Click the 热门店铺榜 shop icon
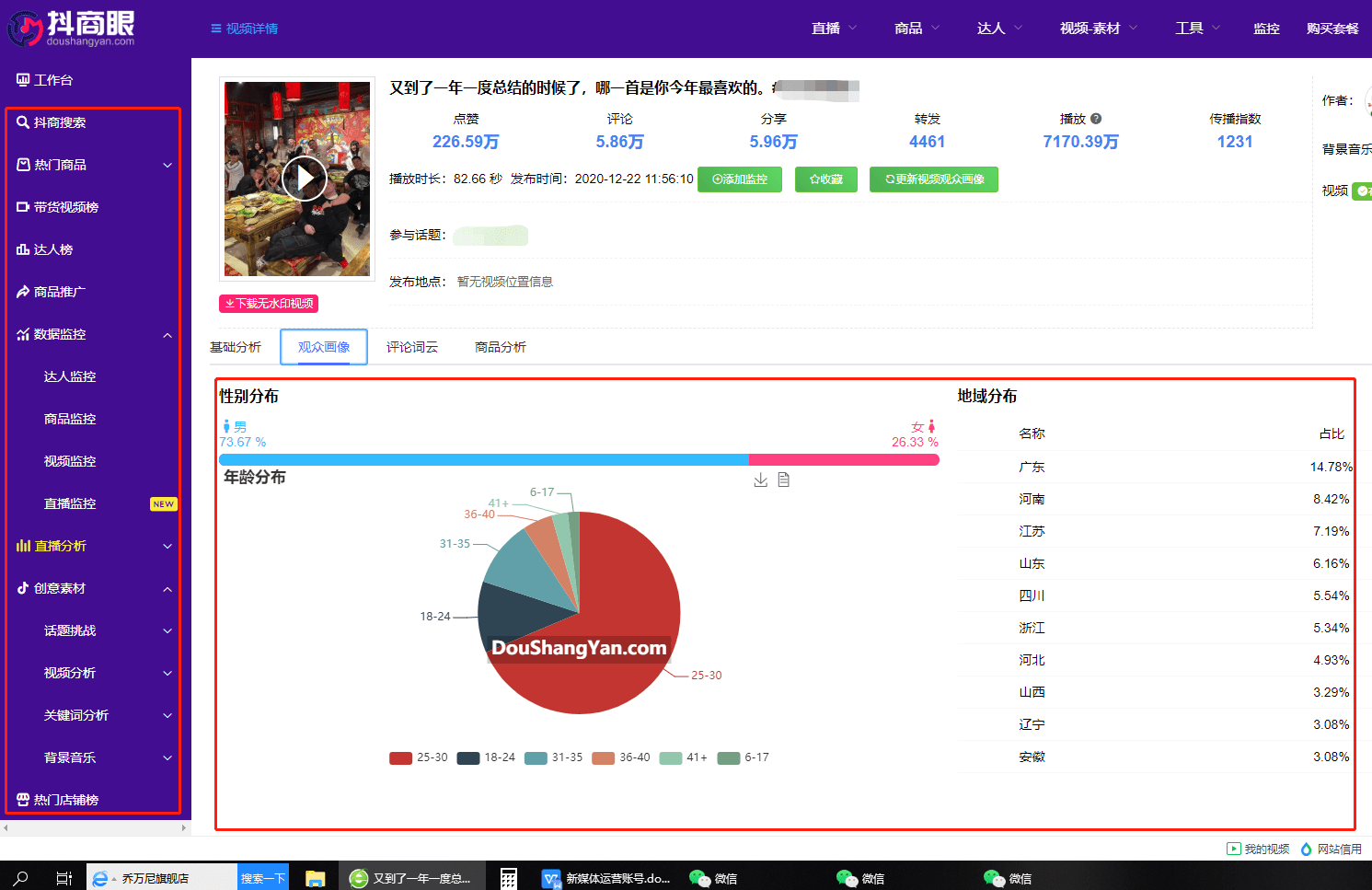Screen dimensions: 1372x890 pos(23,800)
